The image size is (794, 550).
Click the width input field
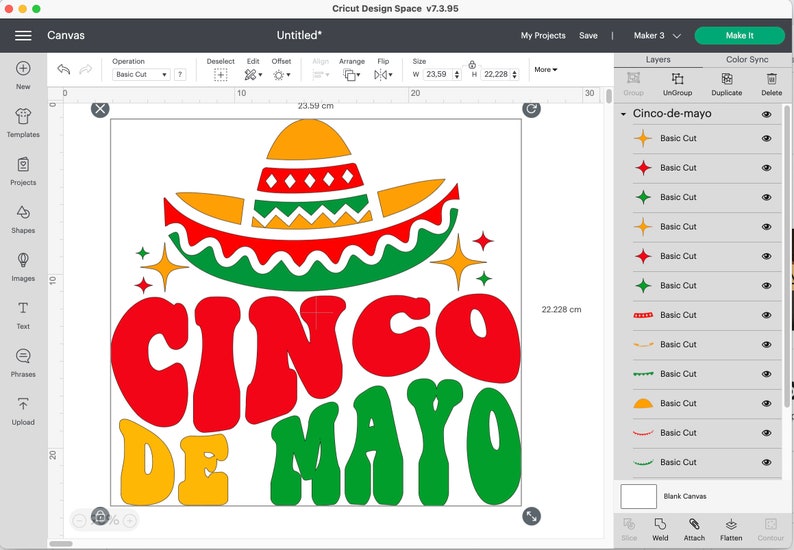coord(437,74)
